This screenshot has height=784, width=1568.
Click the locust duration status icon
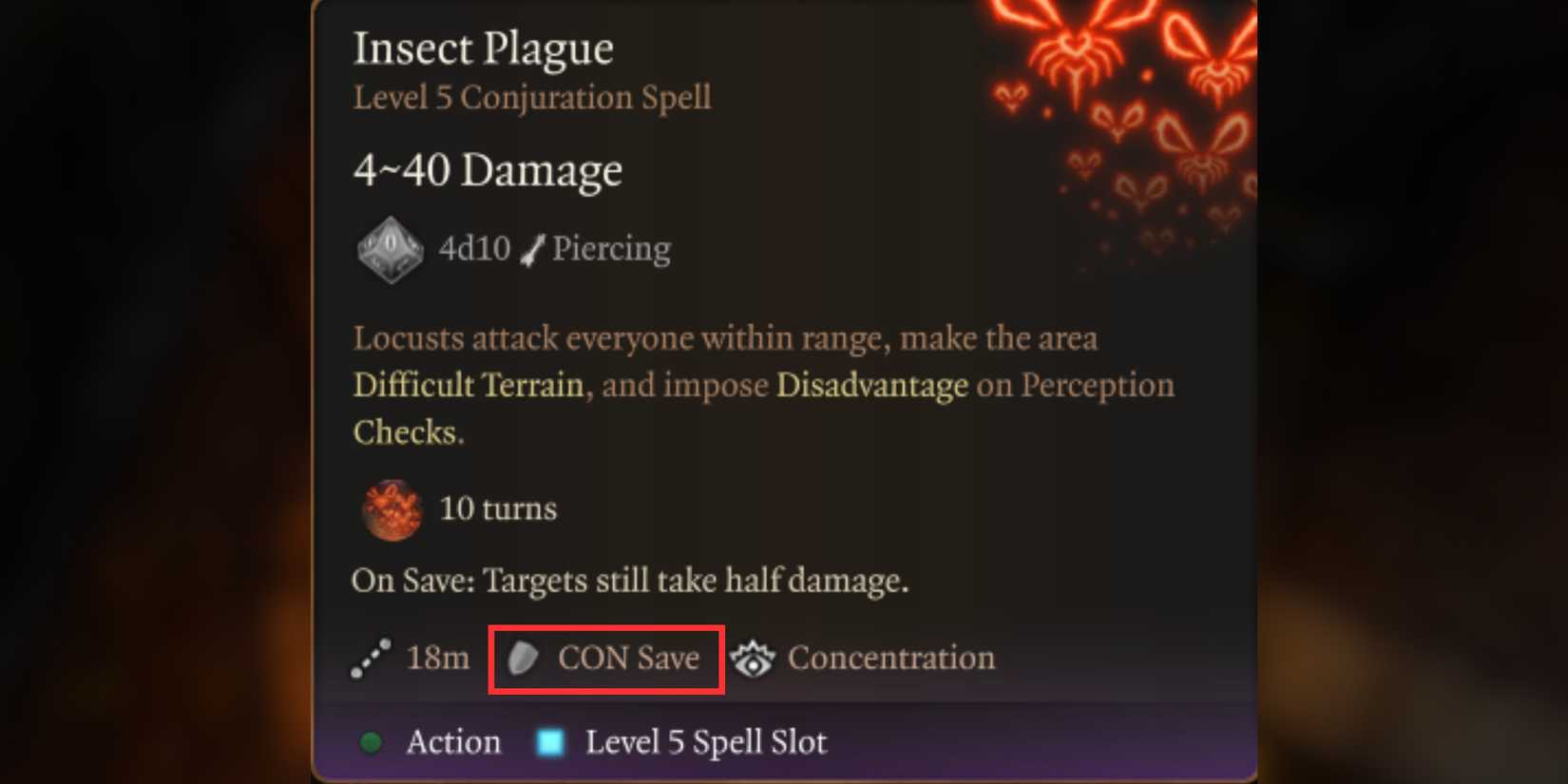392,510
